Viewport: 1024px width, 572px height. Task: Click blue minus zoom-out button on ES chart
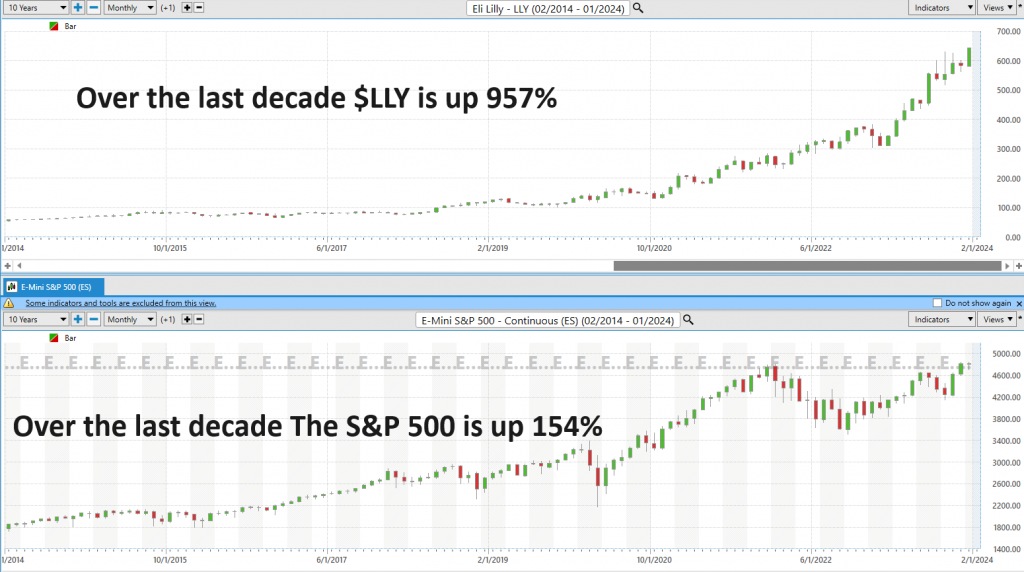click(x=94, y=319)
